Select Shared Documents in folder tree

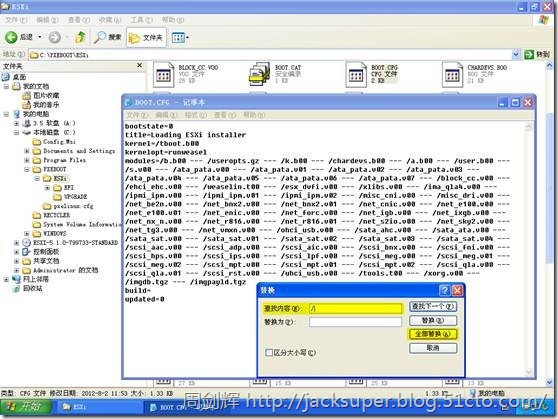(x=41, y=261)
